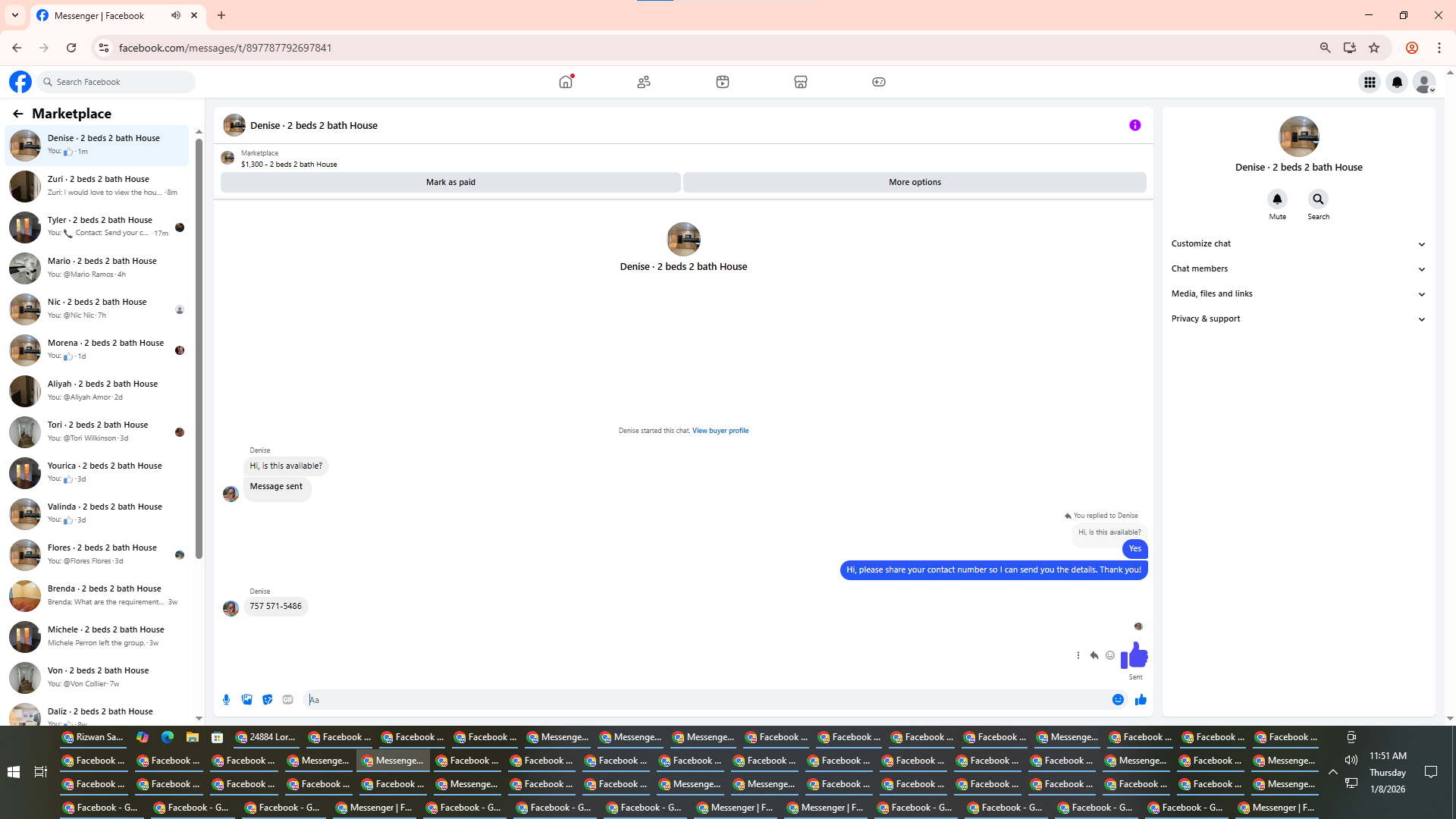This screenshot has width=1456, height=819.
Task: Go back from Marketplace chats list
Action: pyautogui.click(x=17, y=114)
